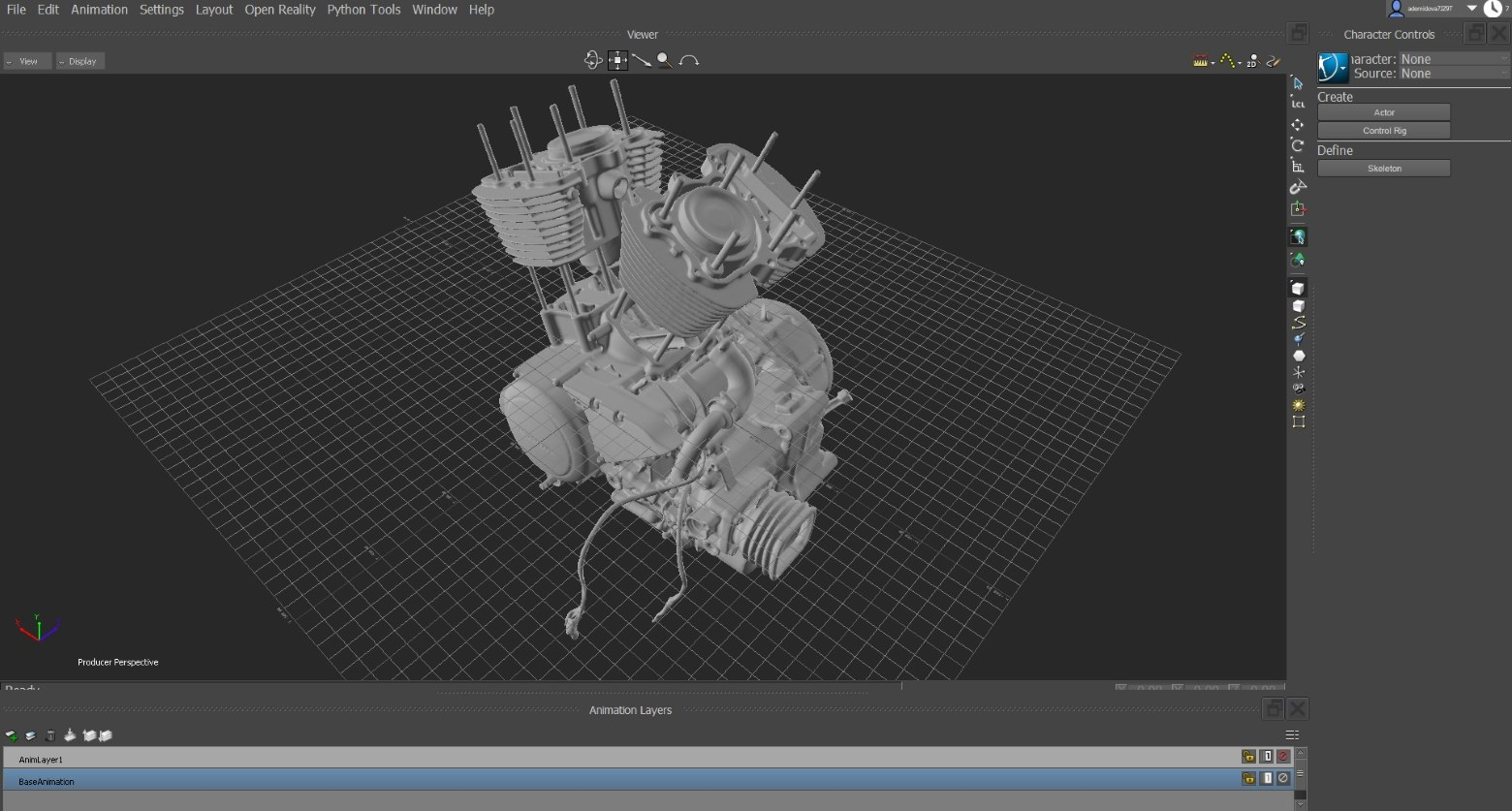The width and height of the screenshot is (1512, 811).
Task: Toggle mute on AnimLayer1 layer
Action: point(1283,757)
